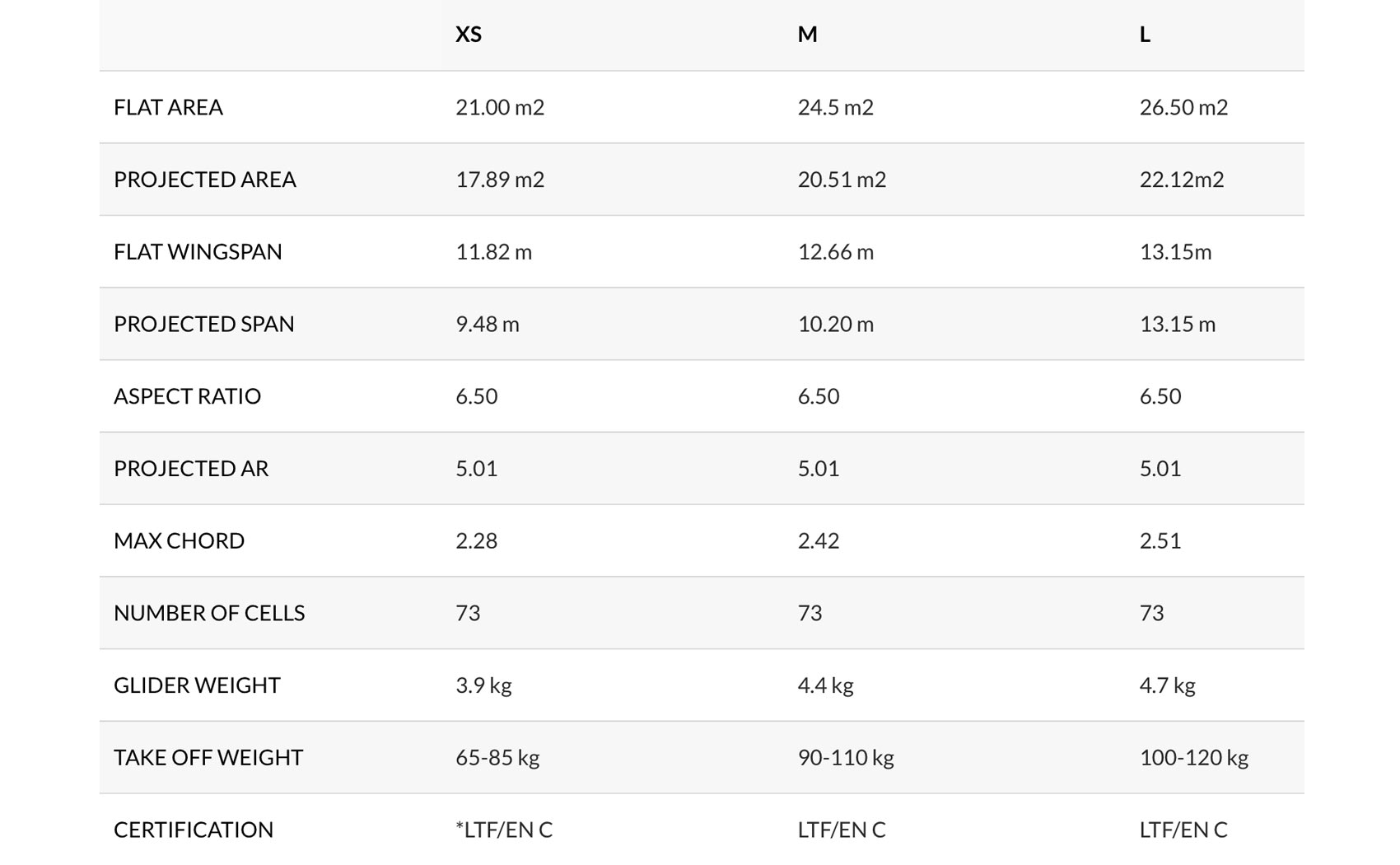The image size is (1400, 865).
Task: Click the NUMBER OF CELLS row label
Action: coord(209,613)
